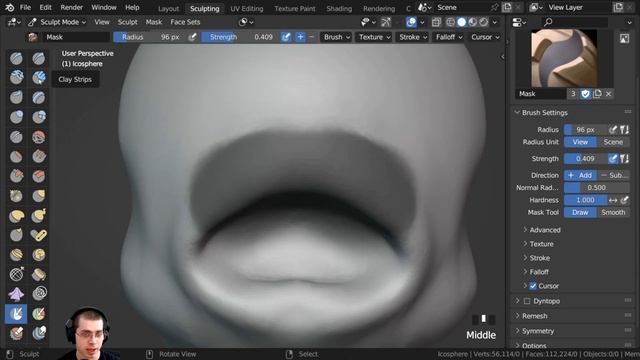
Task: Select the Draw sculpt brush
Action: point(16,58)
